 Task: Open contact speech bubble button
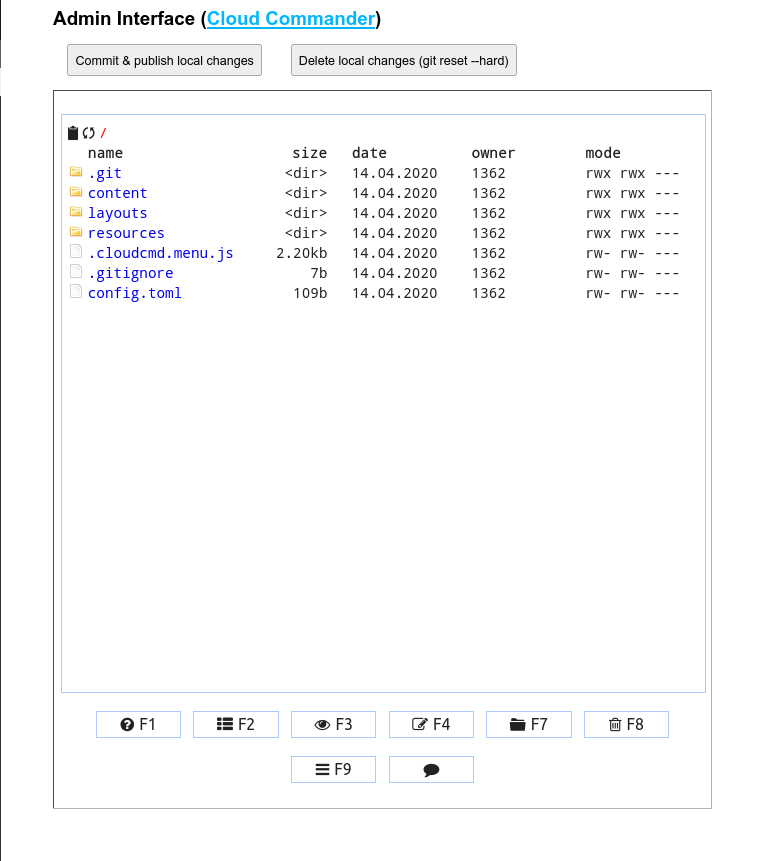point(431,769)
